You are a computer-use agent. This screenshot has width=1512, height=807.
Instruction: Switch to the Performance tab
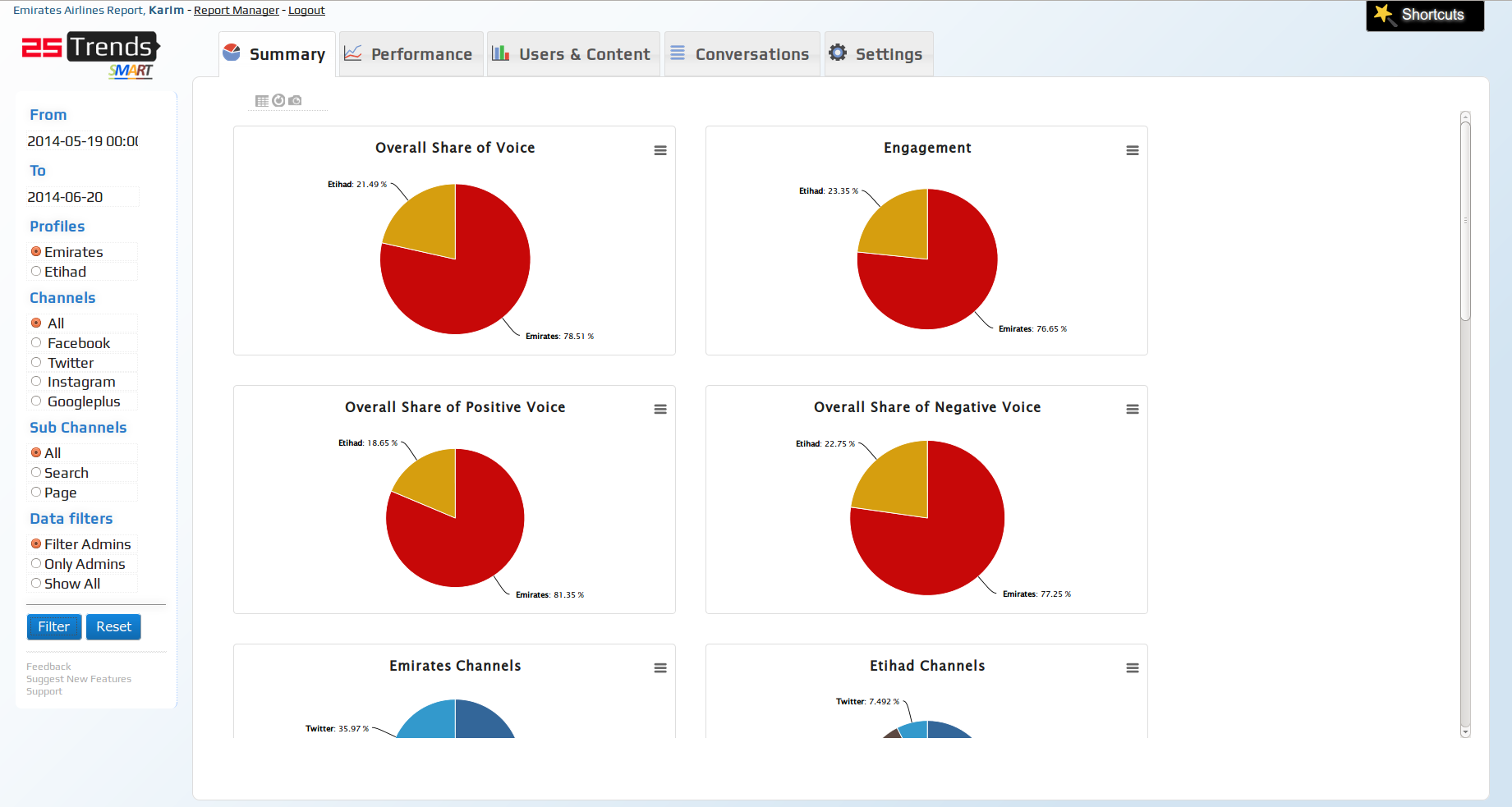tap(411, 54)
